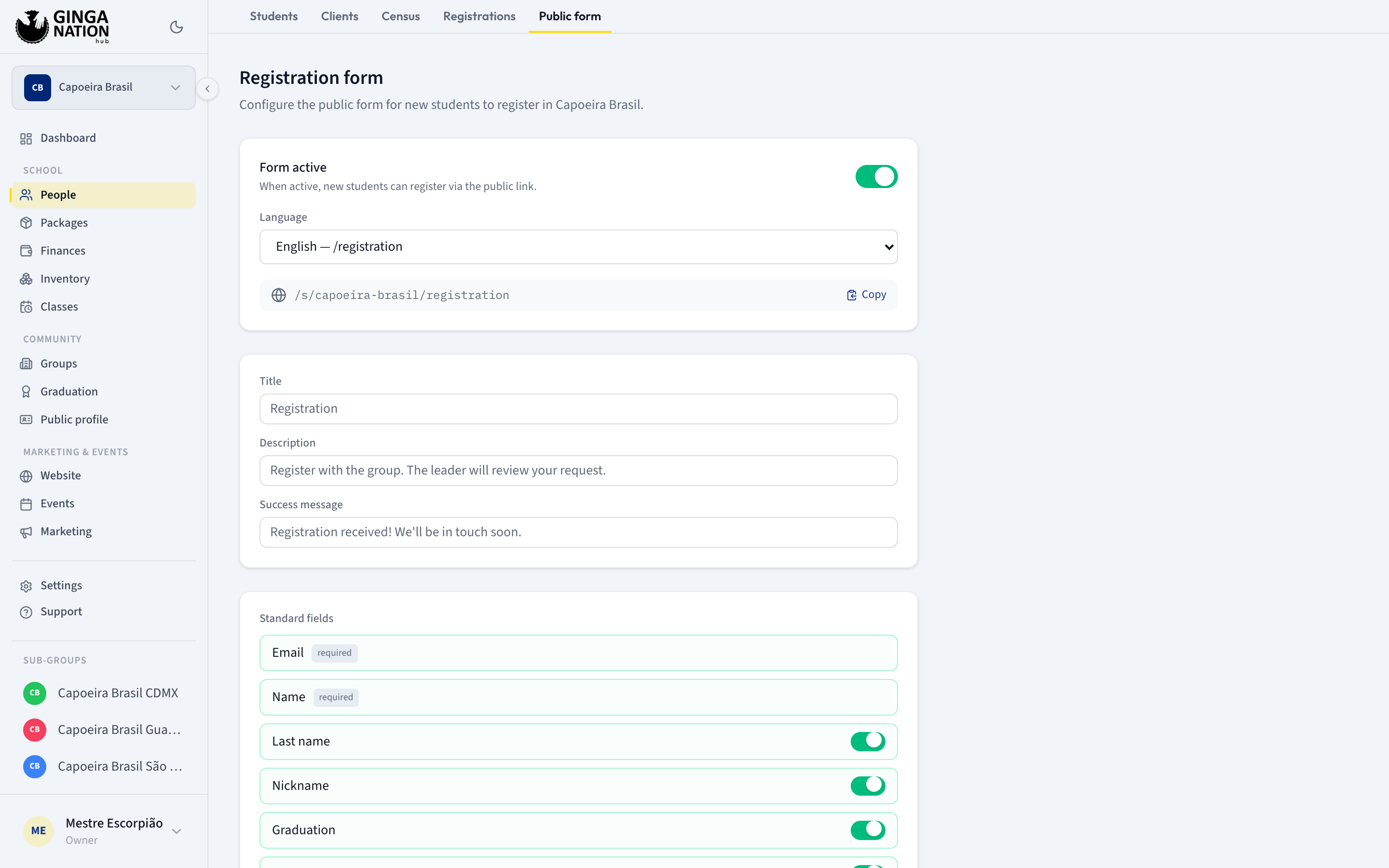Copy the registration link
The height and width of the screenshot is (868, 1389).
[x=866, y=295]
